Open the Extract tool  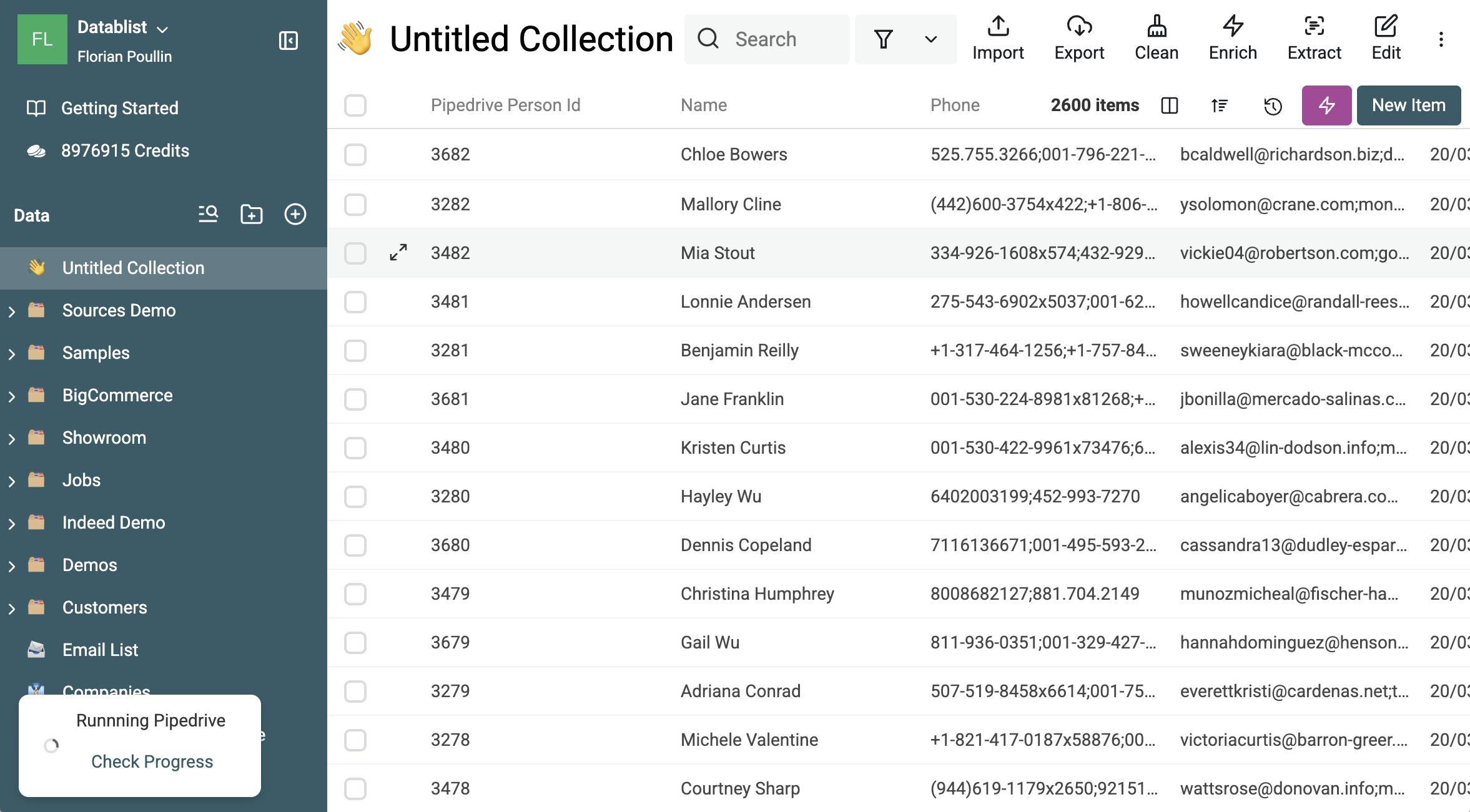[1314, 39]
